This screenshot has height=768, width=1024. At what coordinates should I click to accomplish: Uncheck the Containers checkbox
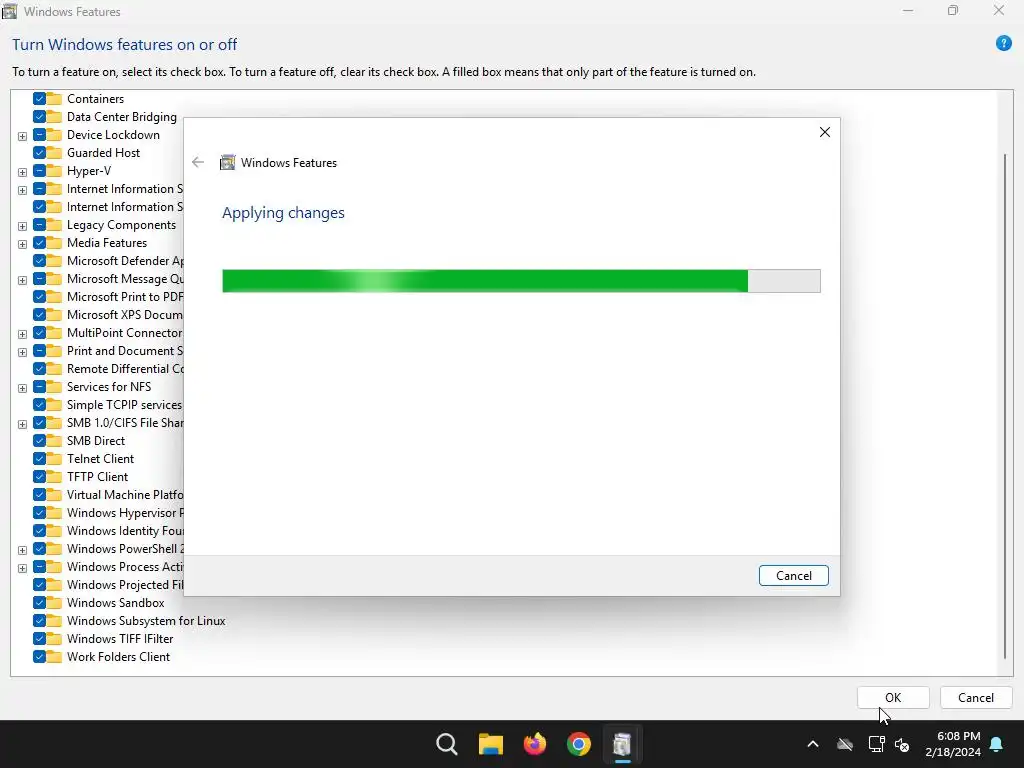[39, 99]
